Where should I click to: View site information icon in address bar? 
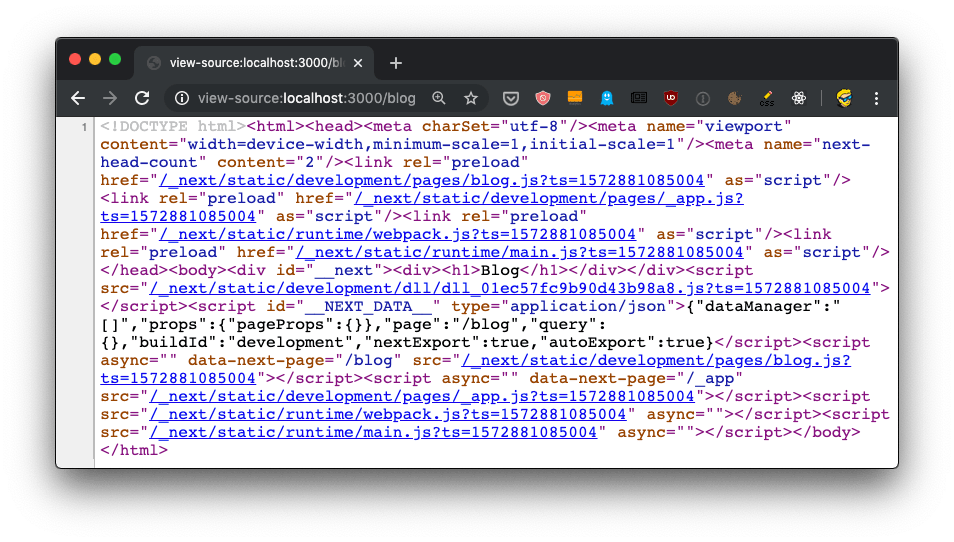click(x=182, y=98)
